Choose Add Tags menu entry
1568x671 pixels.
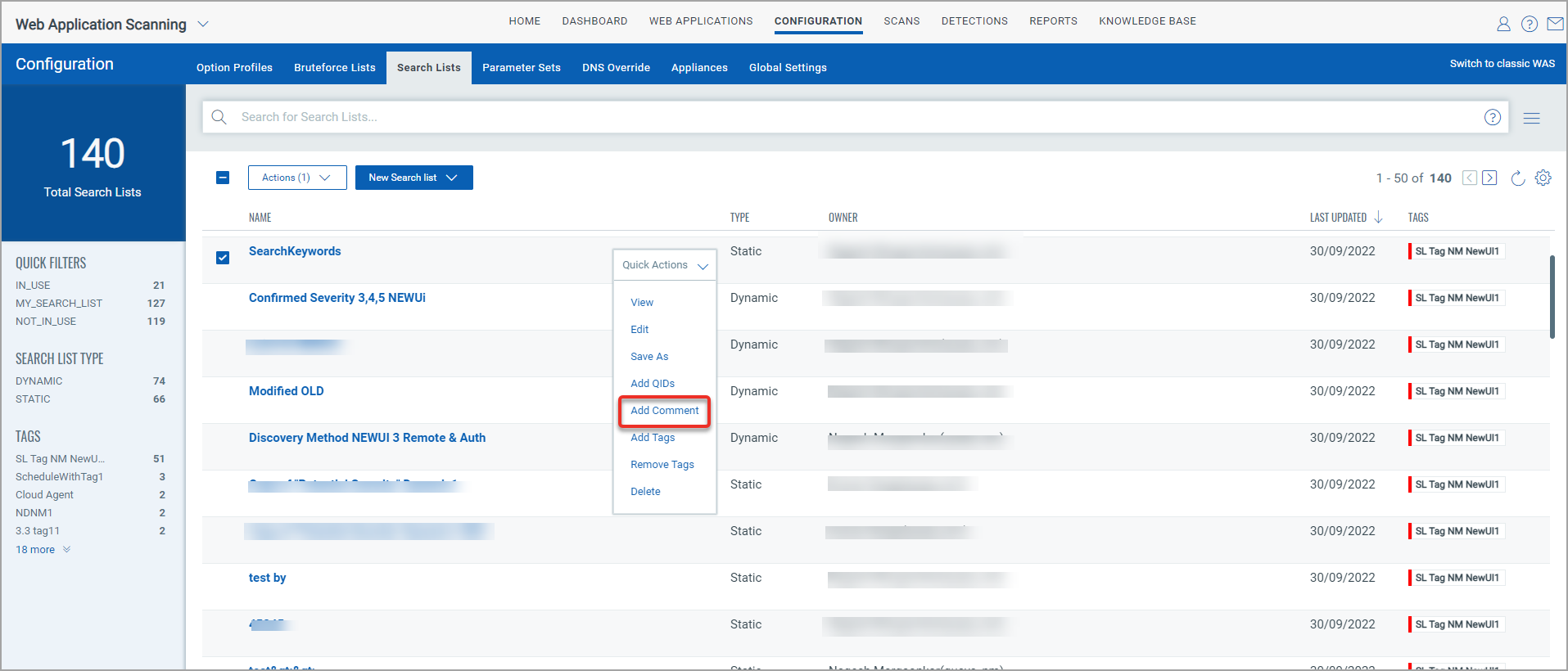click(653, 438)
